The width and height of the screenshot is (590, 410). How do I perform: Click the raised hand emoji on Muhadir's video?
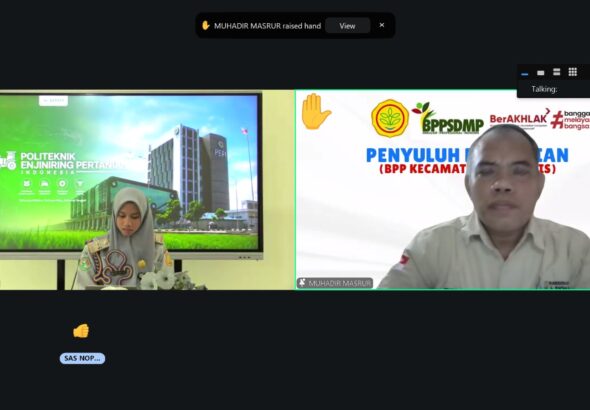click(x=315, y=111)
